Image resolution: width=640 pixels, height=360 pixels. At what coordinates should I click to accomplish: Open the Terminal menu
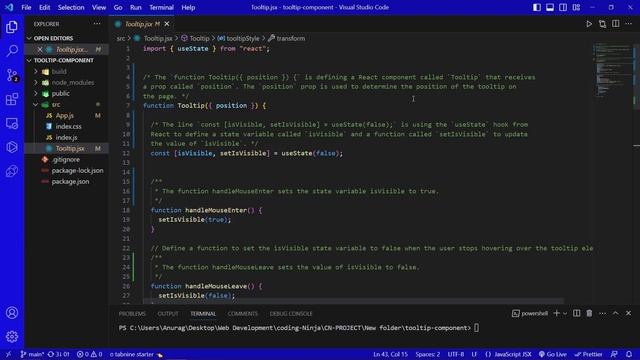[x=161, y=7]
